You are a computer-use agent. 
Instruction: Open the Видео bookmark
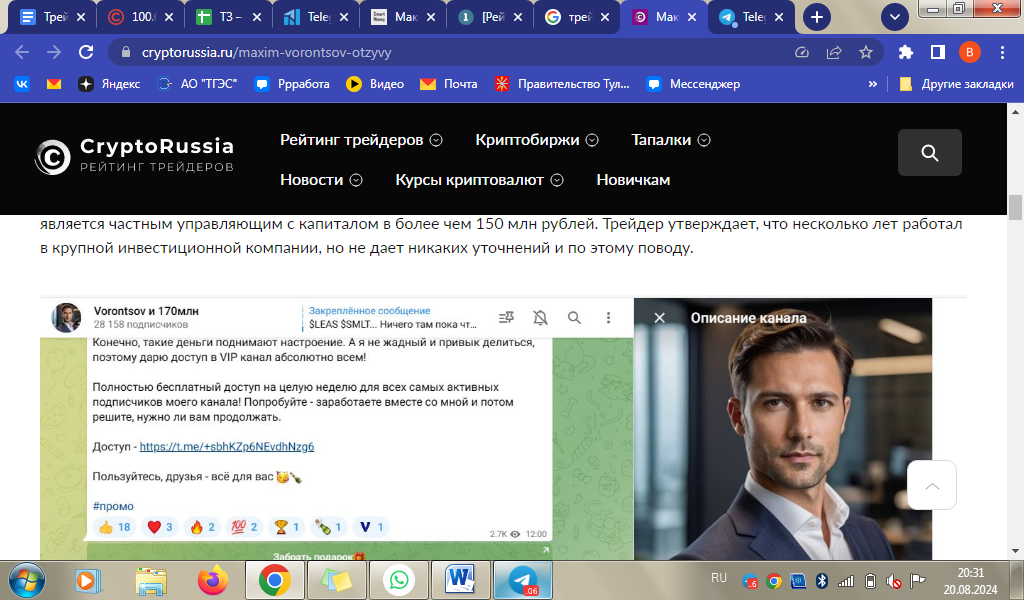click(376, 84)
